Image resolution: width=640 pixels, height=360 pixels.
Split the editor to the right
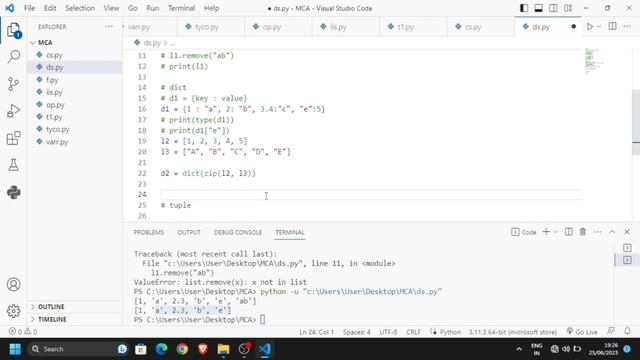coord(612,27)
